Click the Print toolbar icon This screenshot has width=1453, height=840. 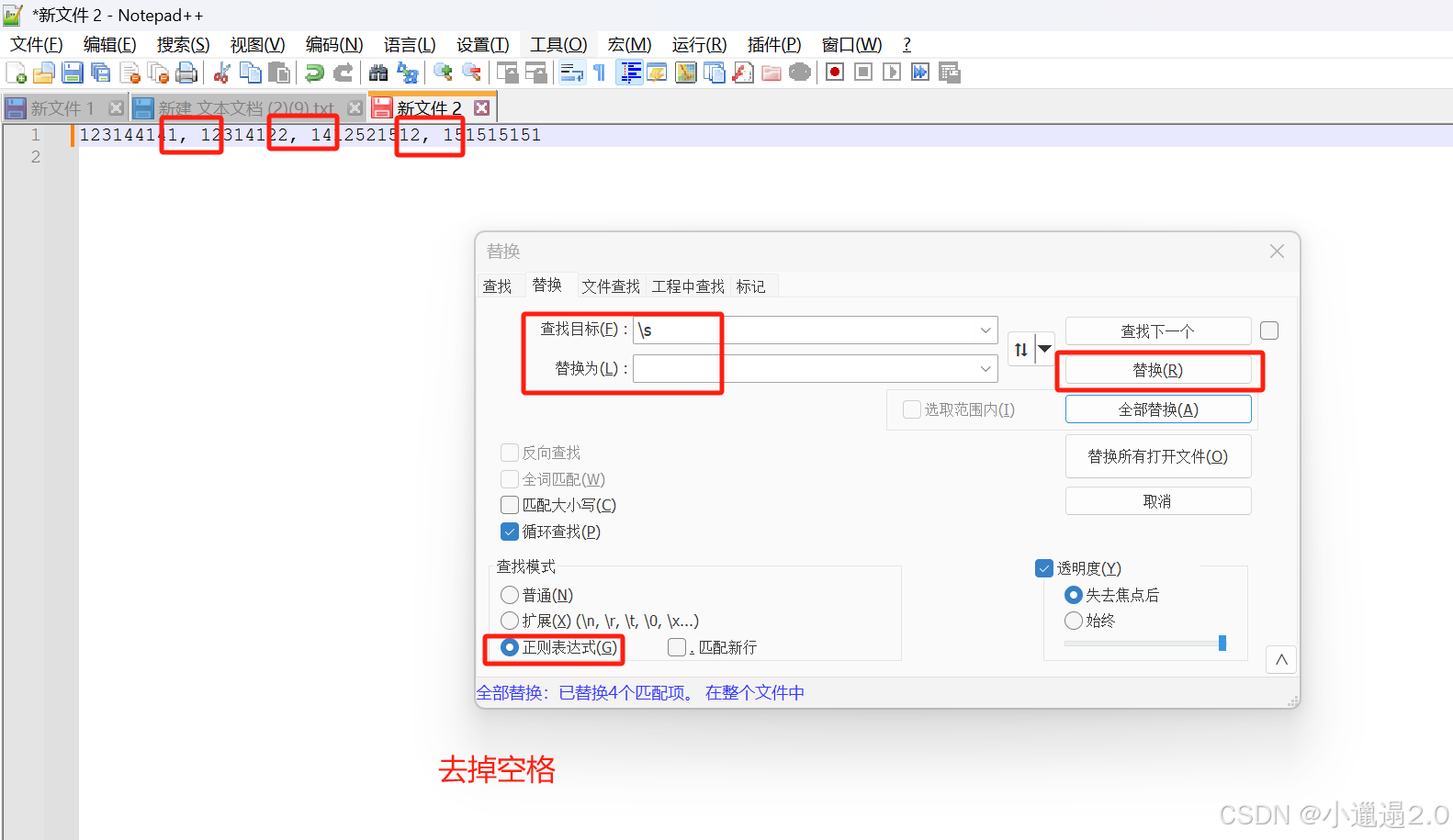point(186,73)
